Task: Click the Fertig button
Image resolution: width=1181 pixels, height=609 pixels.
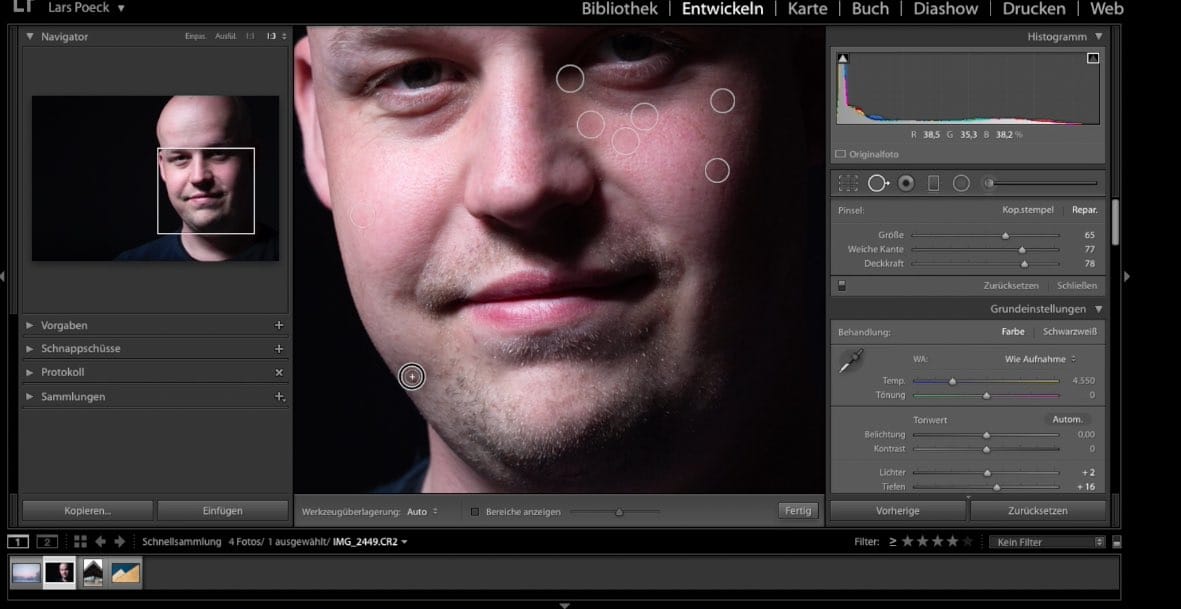Action: pyautogui.click(x=797, y=511)
